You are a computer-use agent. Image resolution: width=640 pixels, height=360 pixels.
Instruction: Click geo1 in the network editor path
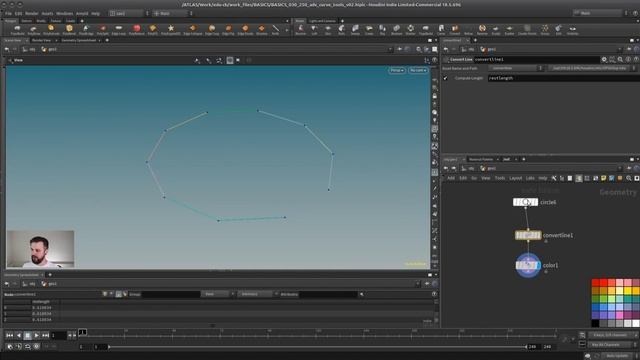489,168
